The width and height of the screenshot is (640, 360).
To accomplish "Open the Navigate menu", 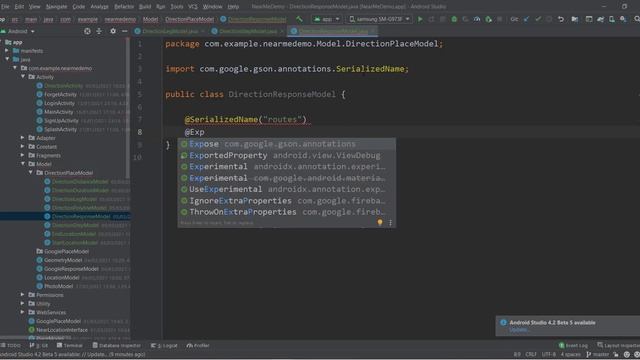I will pyautogui.click(x=56, y=7).
